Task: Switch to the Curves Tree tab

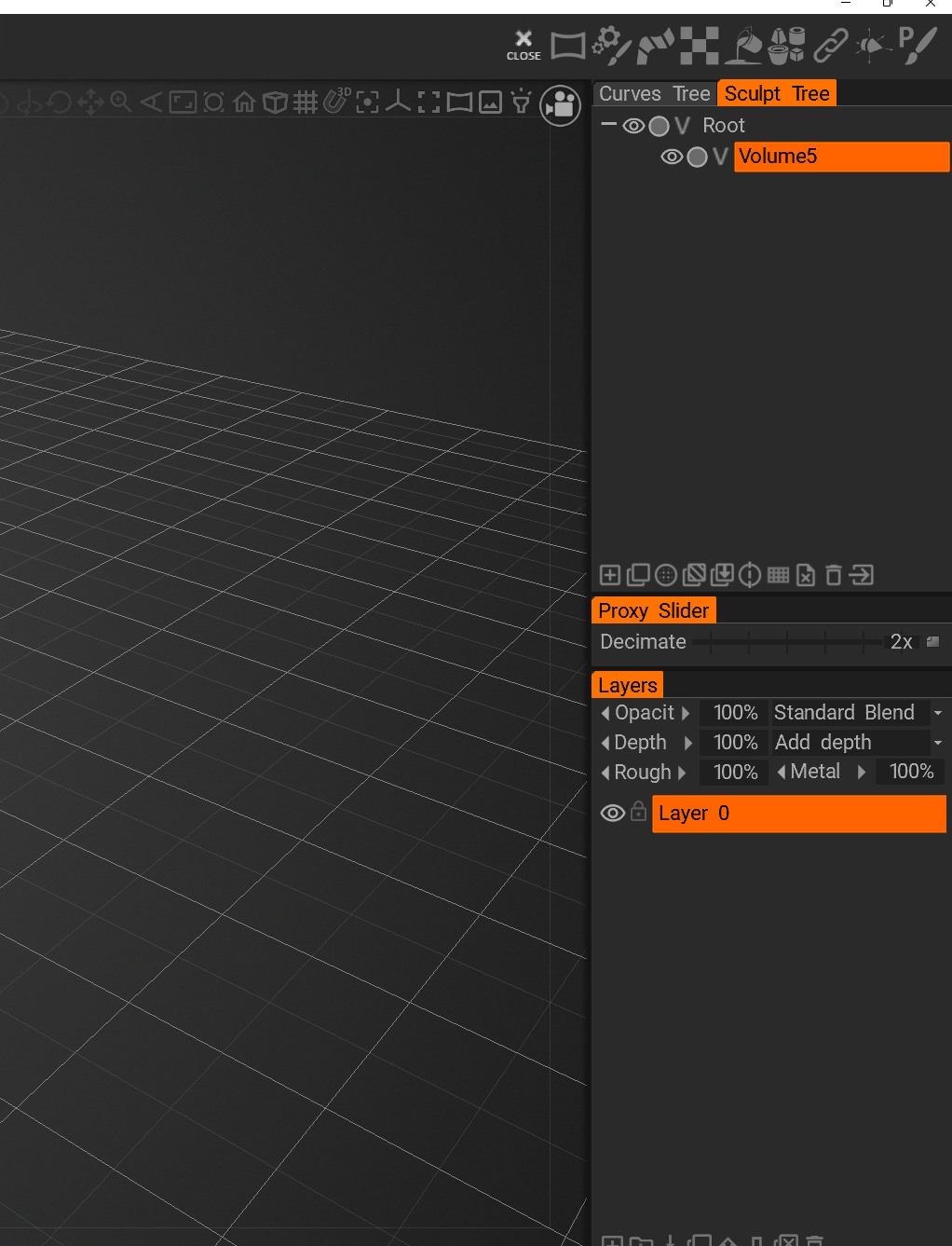Action: click(653, 93)
